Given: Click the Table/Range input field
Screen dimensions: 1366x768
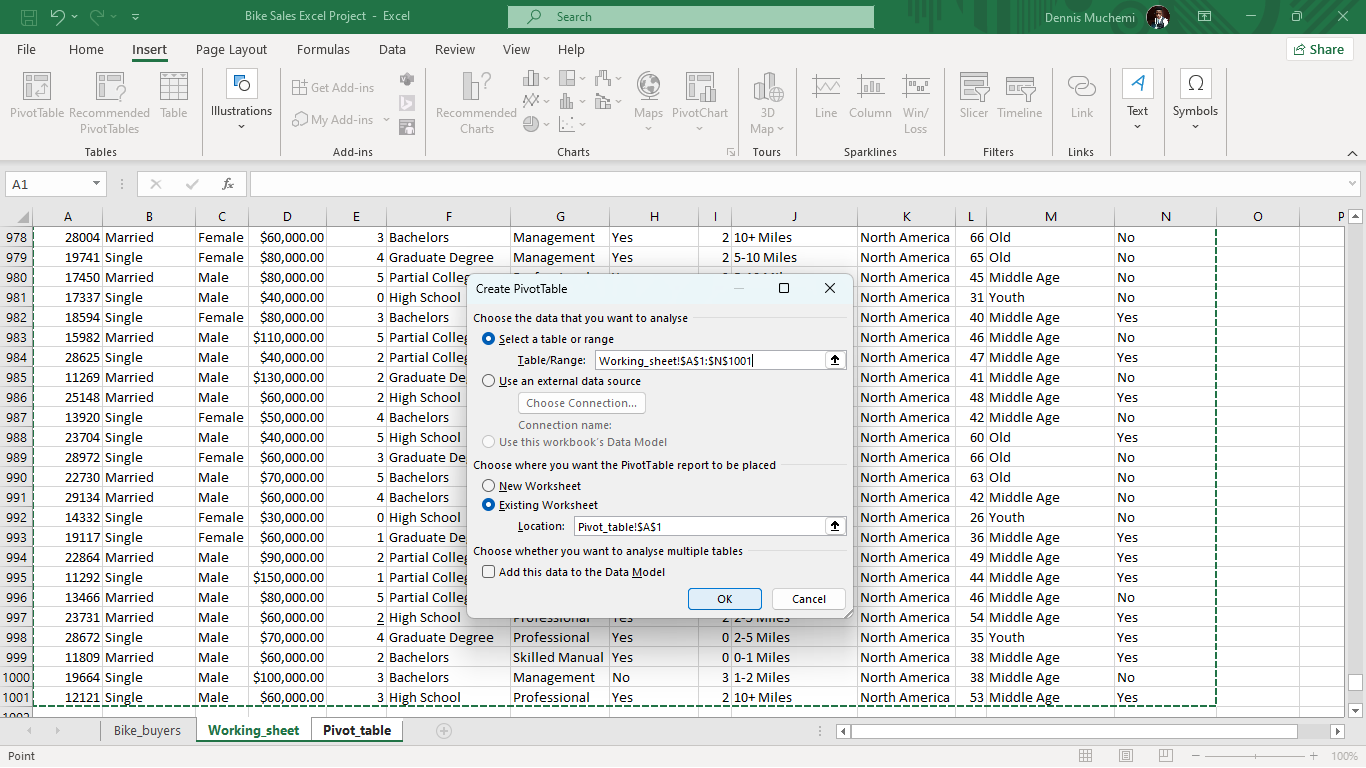Looking at the screenshot, I should pyautogui.click(x=709, y=360).
